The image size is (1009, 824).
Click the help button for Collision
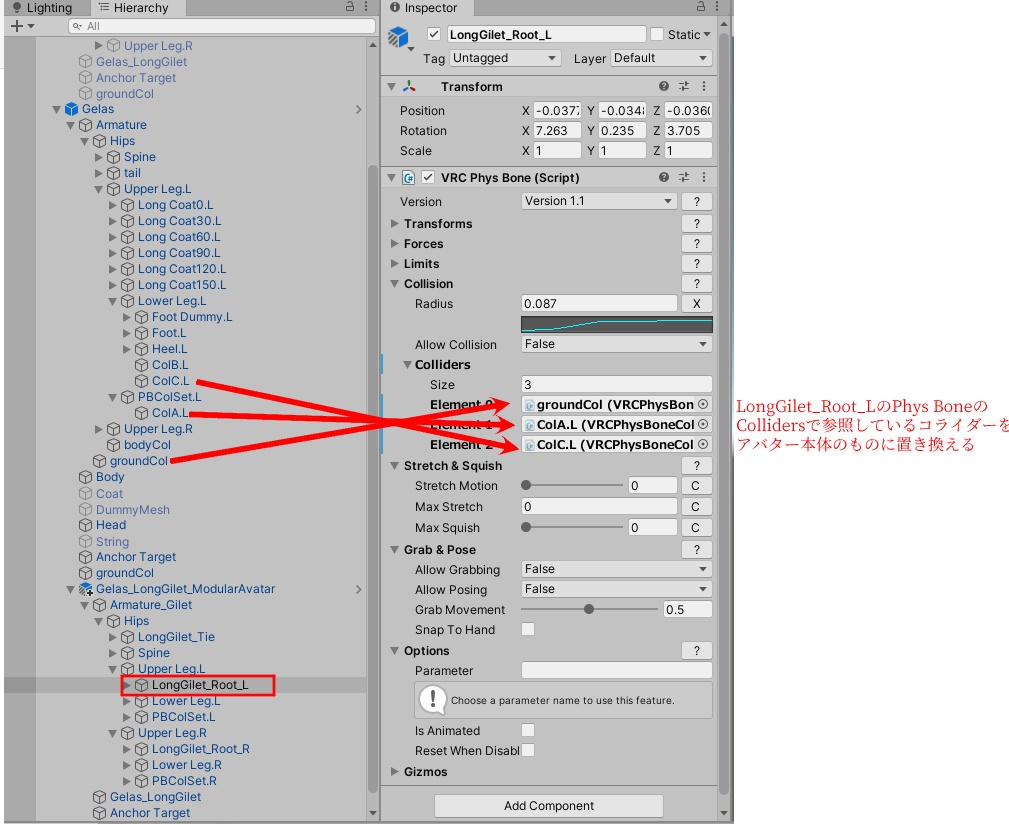pos(696,284)
